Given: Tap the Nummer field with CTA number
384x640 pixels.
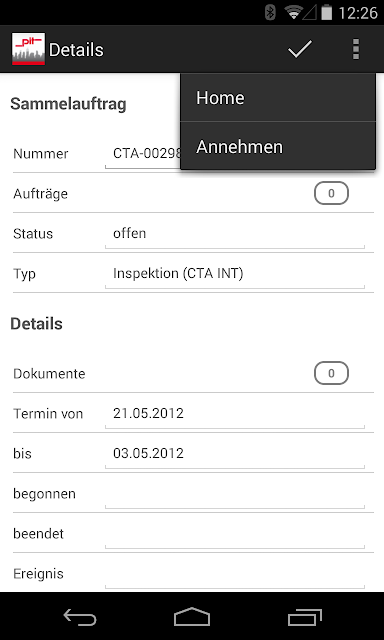Looking at the screenshot, I should click(142, 155).
